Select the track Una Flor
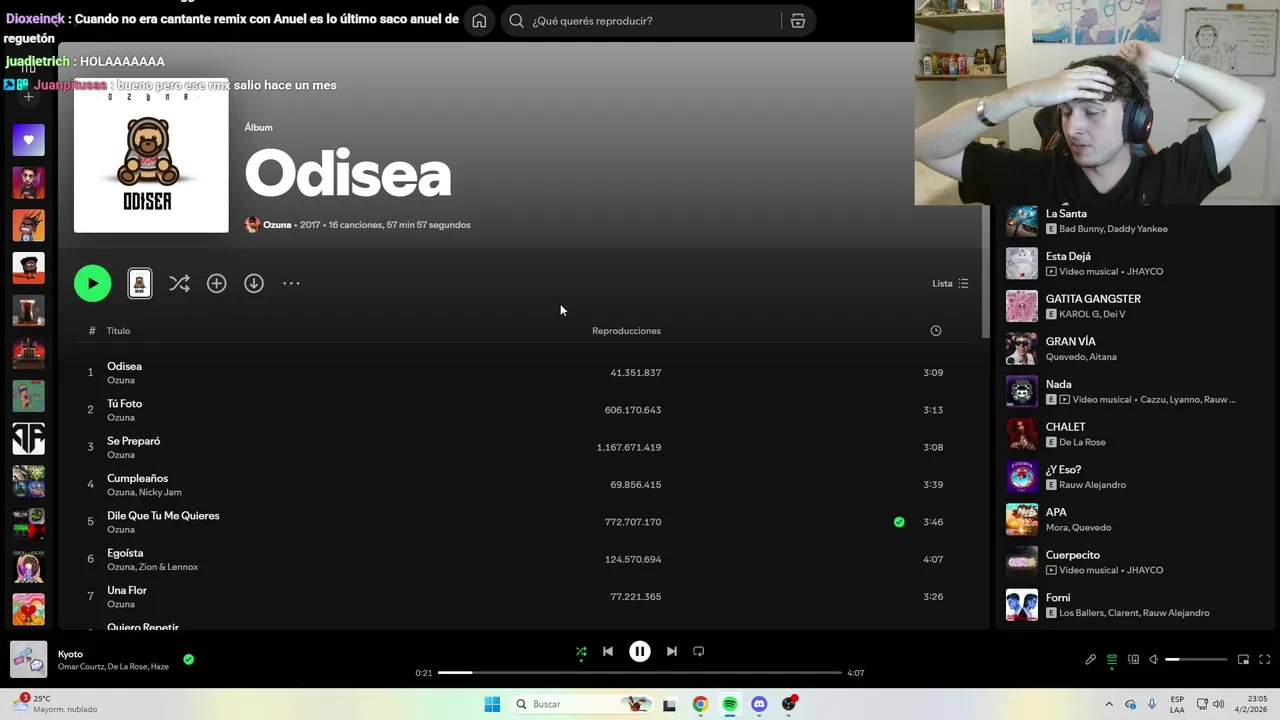This screenshot has height=720, width=1280. 127,590
